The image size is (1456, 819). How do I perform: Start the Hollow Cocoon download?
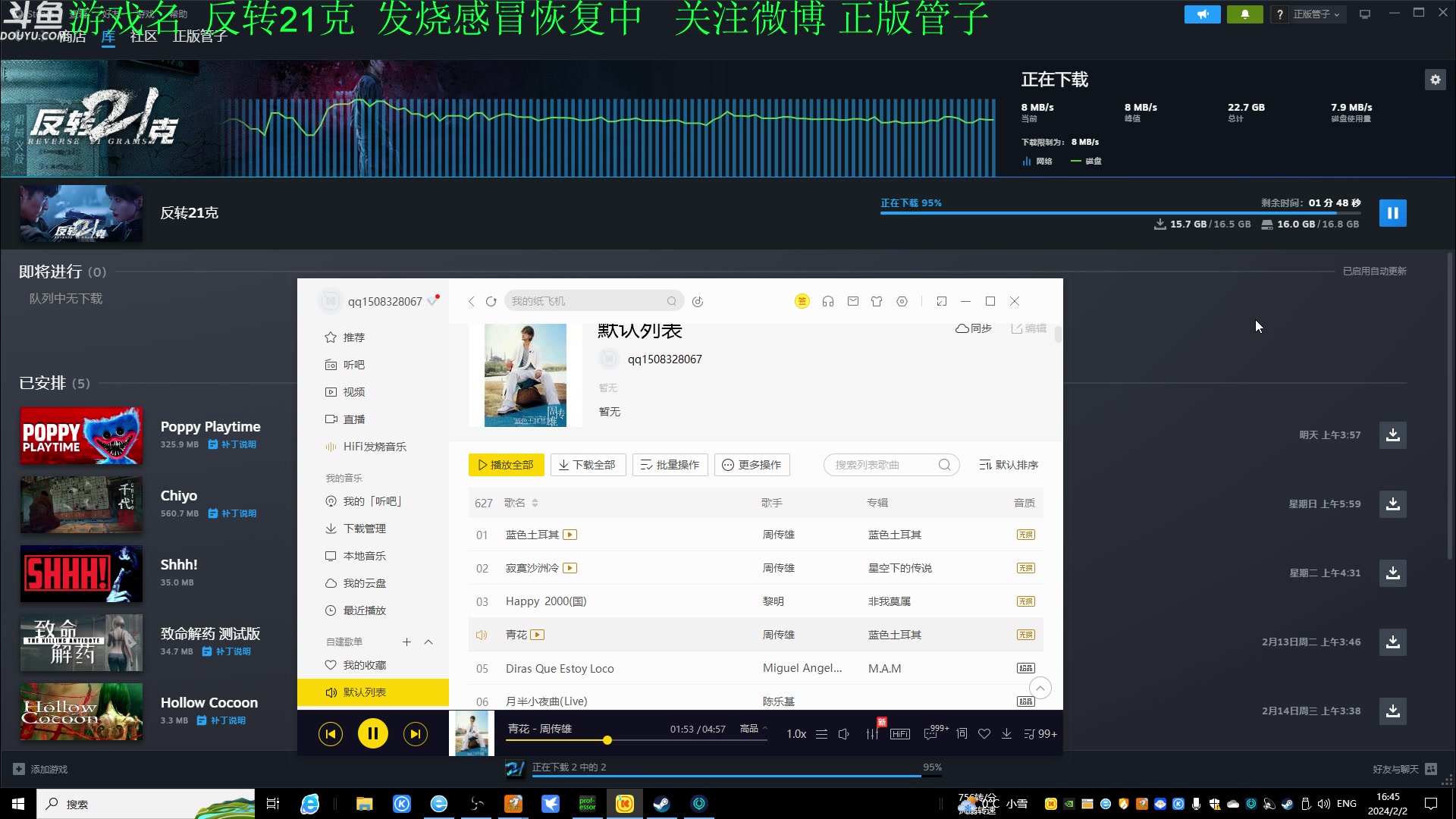(1392, 711)
